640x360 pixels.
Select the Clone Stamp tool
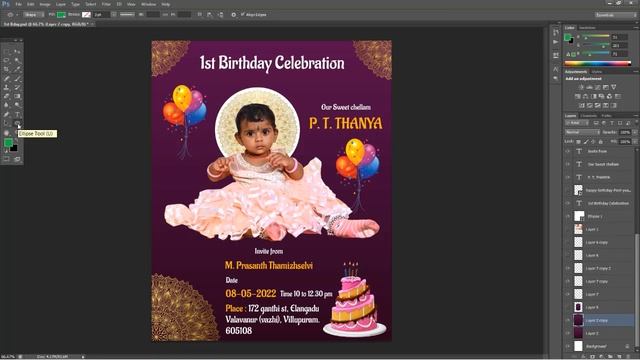click(x=7, y=87)
